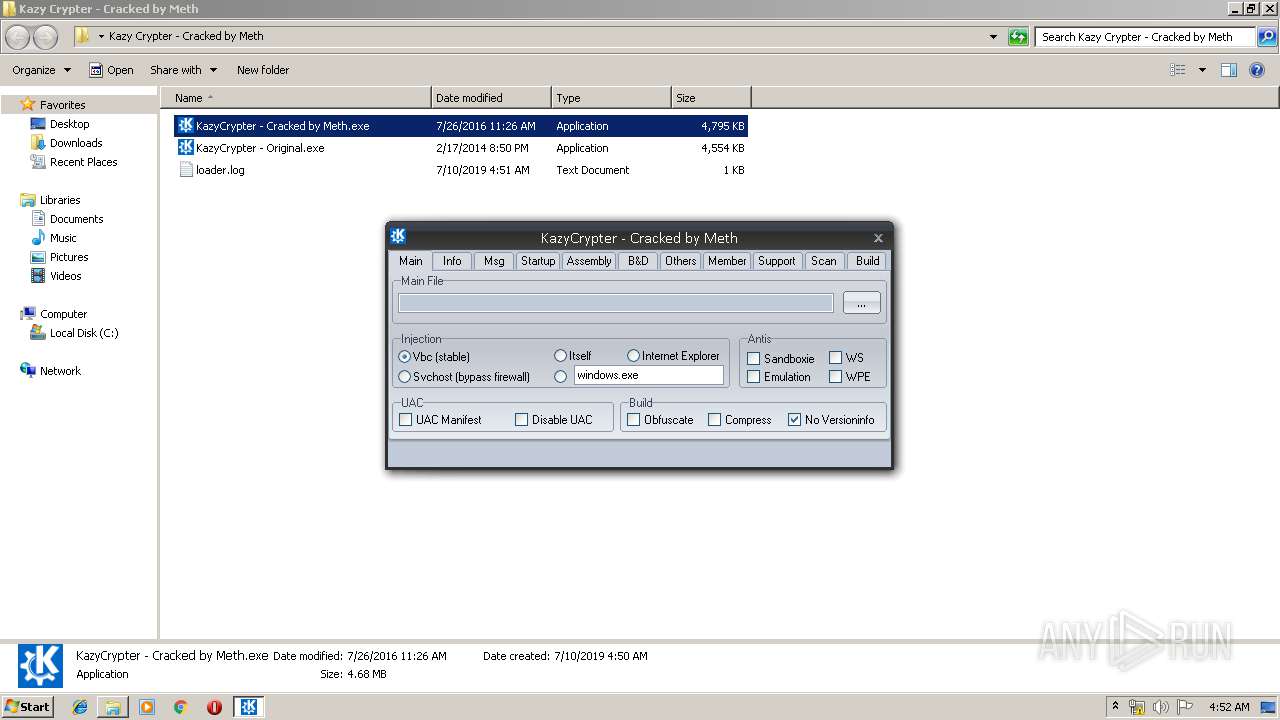Show hidden tray icons arrow
Screen dimensions: 1280x720
[1115, 706]
